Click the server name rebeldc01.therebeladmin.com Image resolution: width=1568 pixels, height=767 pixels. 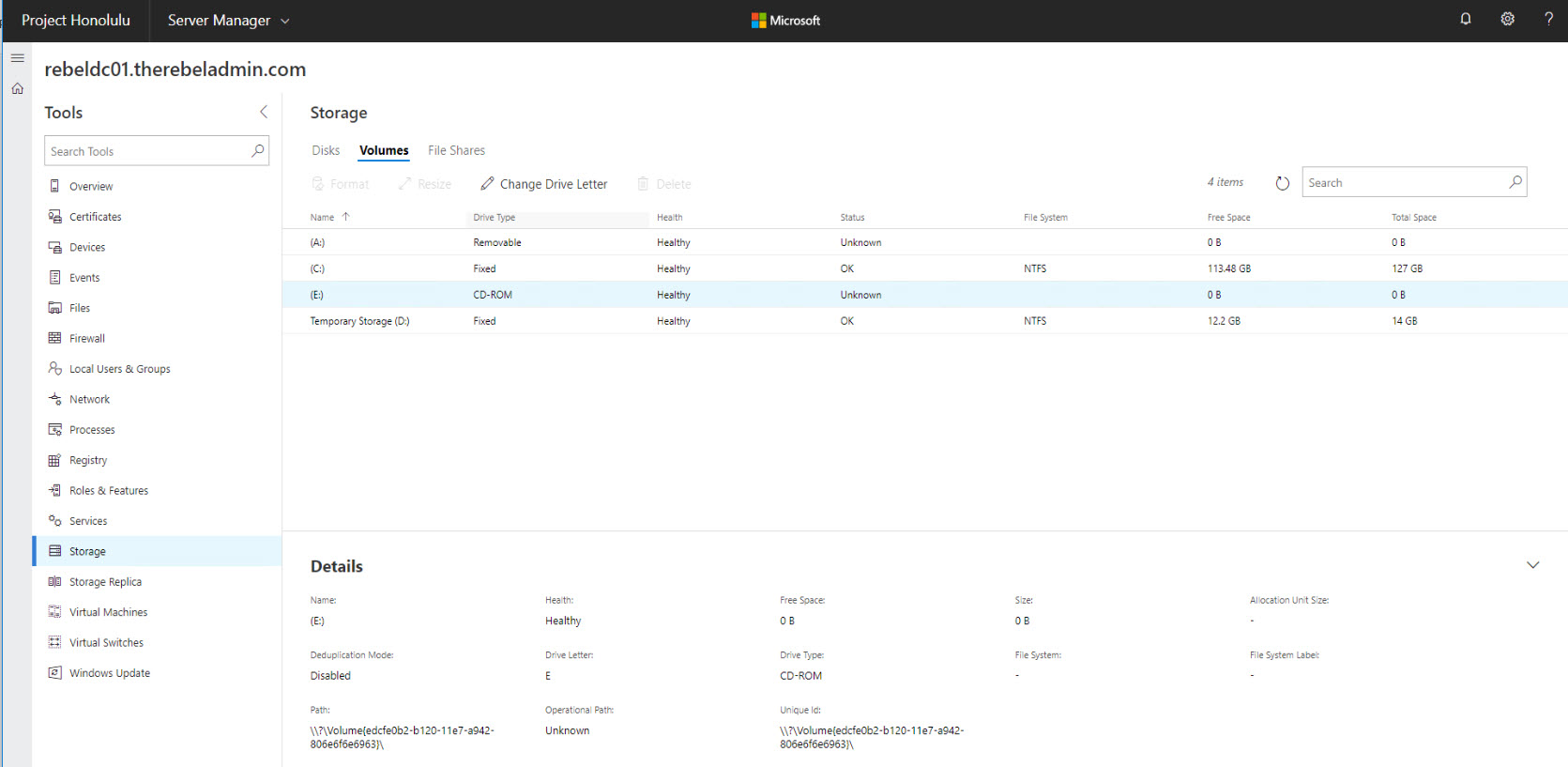click(x=175, y=69)
